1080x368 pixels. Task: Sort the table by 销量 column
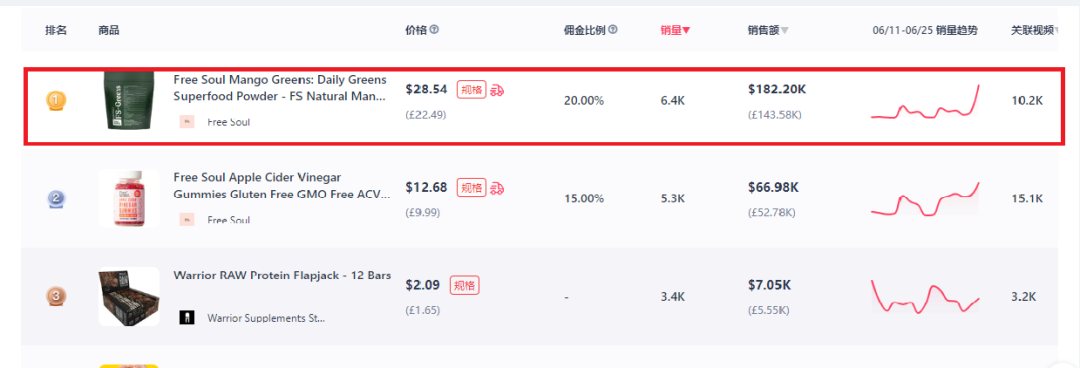(675, 30)
